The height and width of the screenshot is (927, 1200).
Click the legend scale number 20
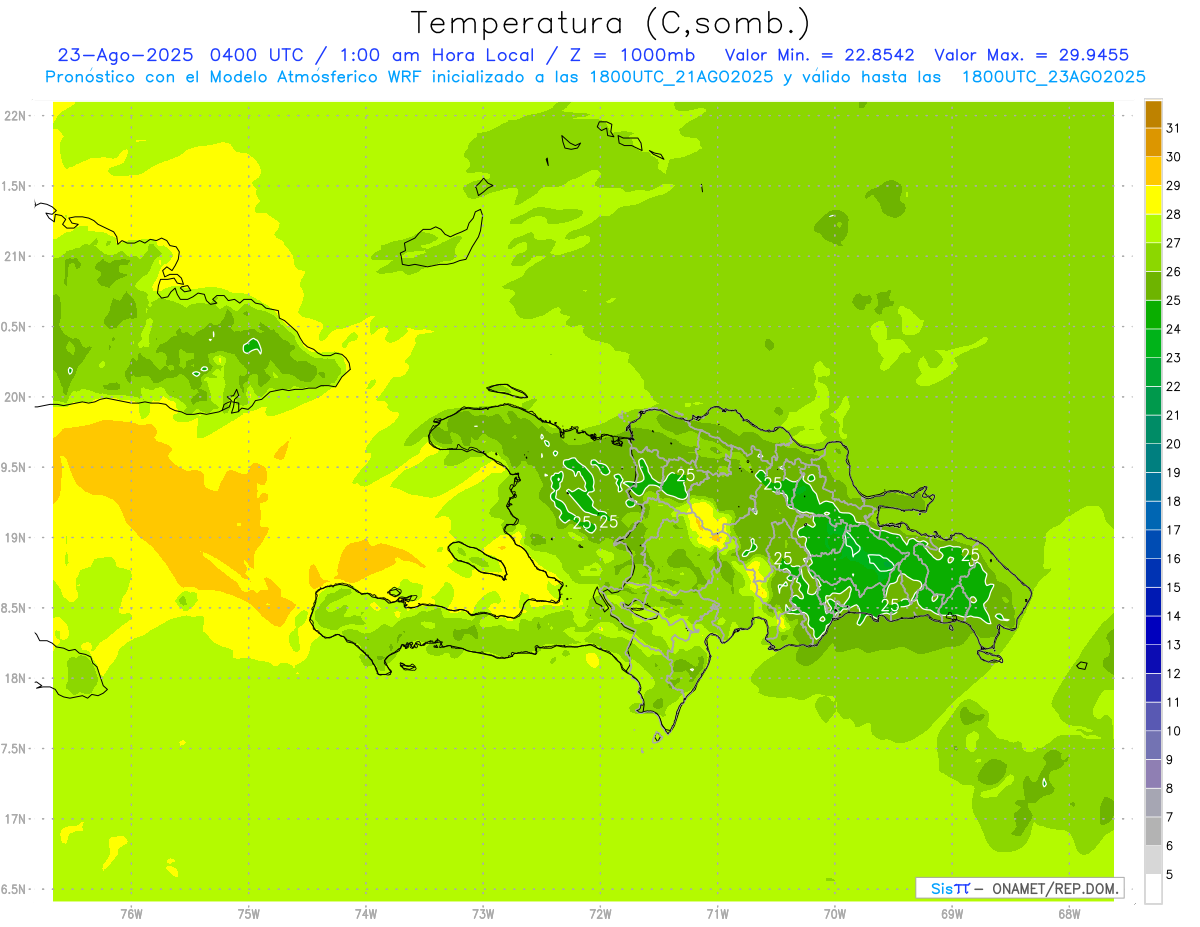[x=1174, y=444]
